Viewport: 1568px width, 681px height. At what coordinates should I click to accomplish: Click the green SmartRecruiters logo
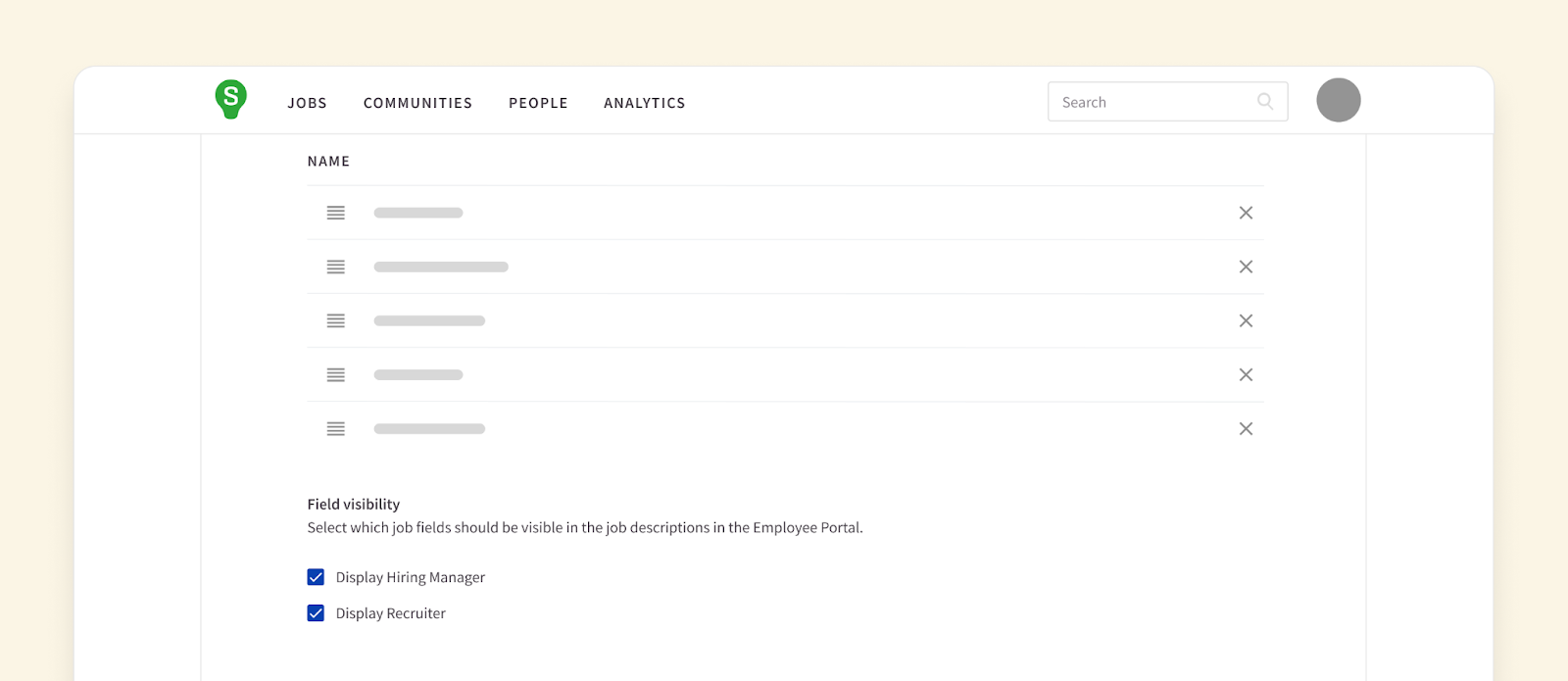coord(231,99)
